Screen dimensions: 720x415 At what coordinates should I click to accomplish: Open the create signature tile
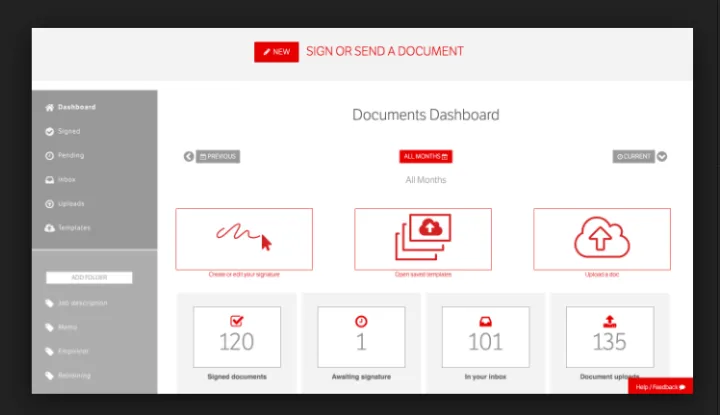tap(244, 239)
